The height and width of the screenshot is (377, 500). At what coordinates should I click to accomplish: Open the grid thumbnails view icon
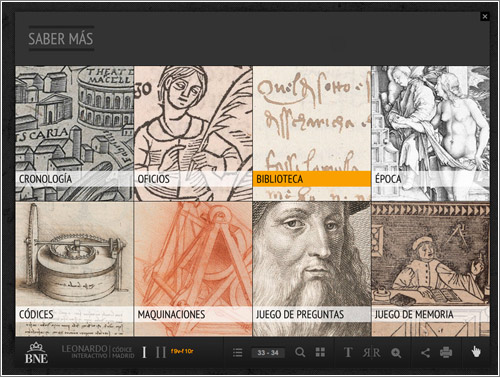[x=320, y=352]
